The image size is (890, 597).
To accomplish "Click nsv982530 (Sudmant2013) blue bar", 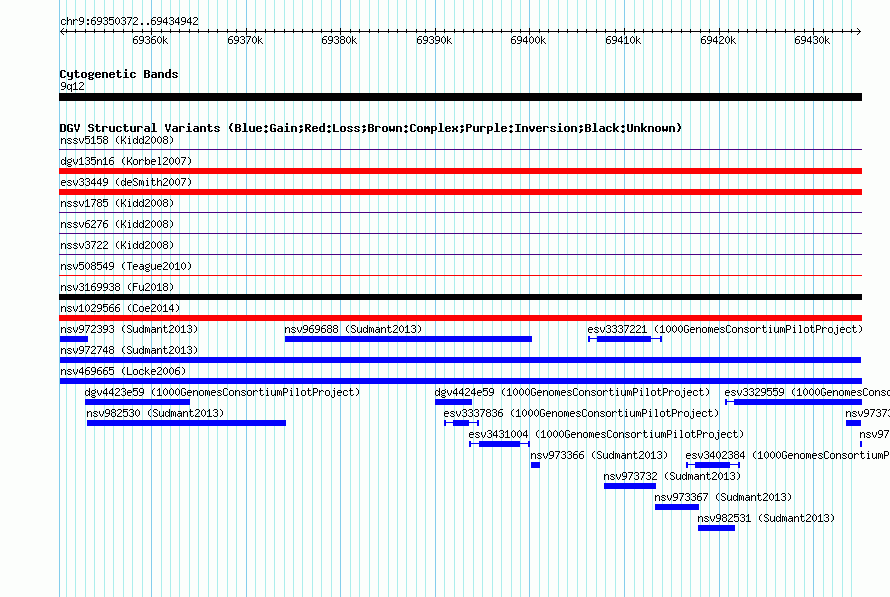I will 186,423.
